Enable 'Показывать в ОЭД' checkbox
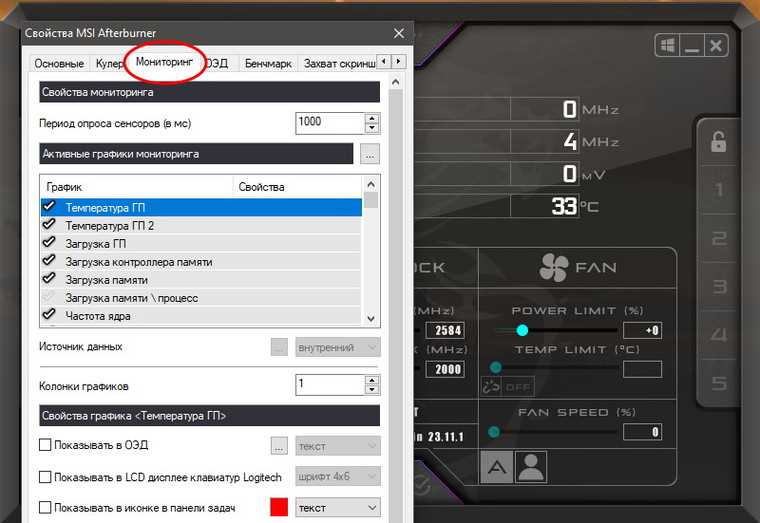 coord(45,445)
